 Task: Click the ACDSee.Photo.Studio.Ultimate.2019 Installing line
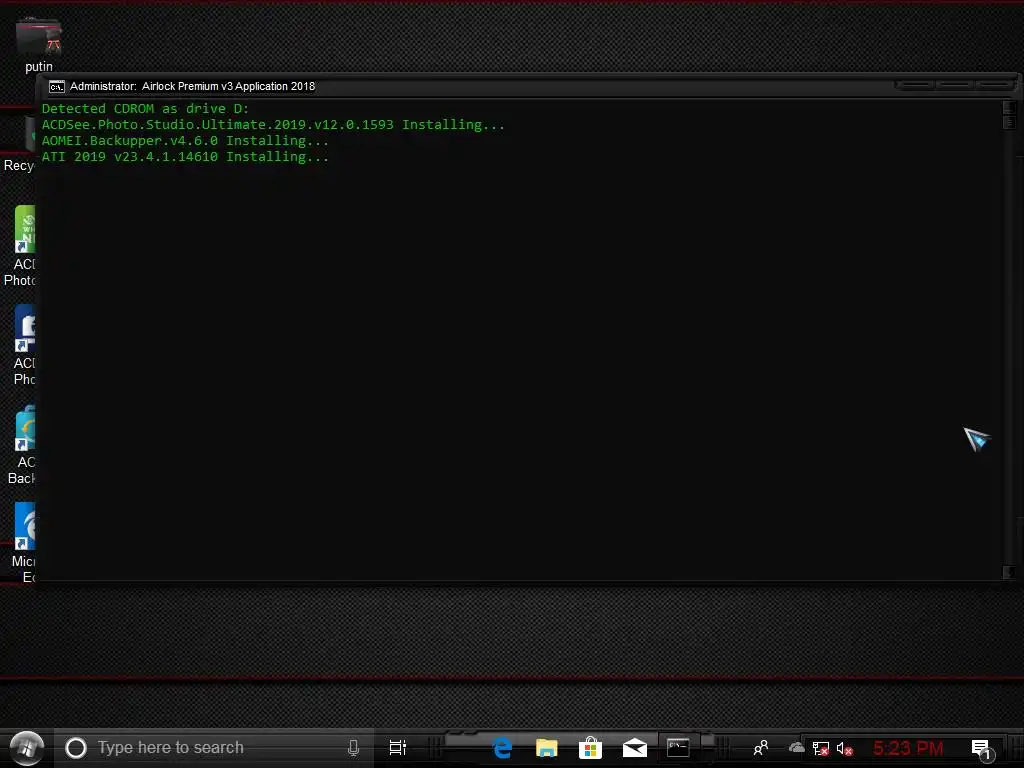click(x=273, y=124)
